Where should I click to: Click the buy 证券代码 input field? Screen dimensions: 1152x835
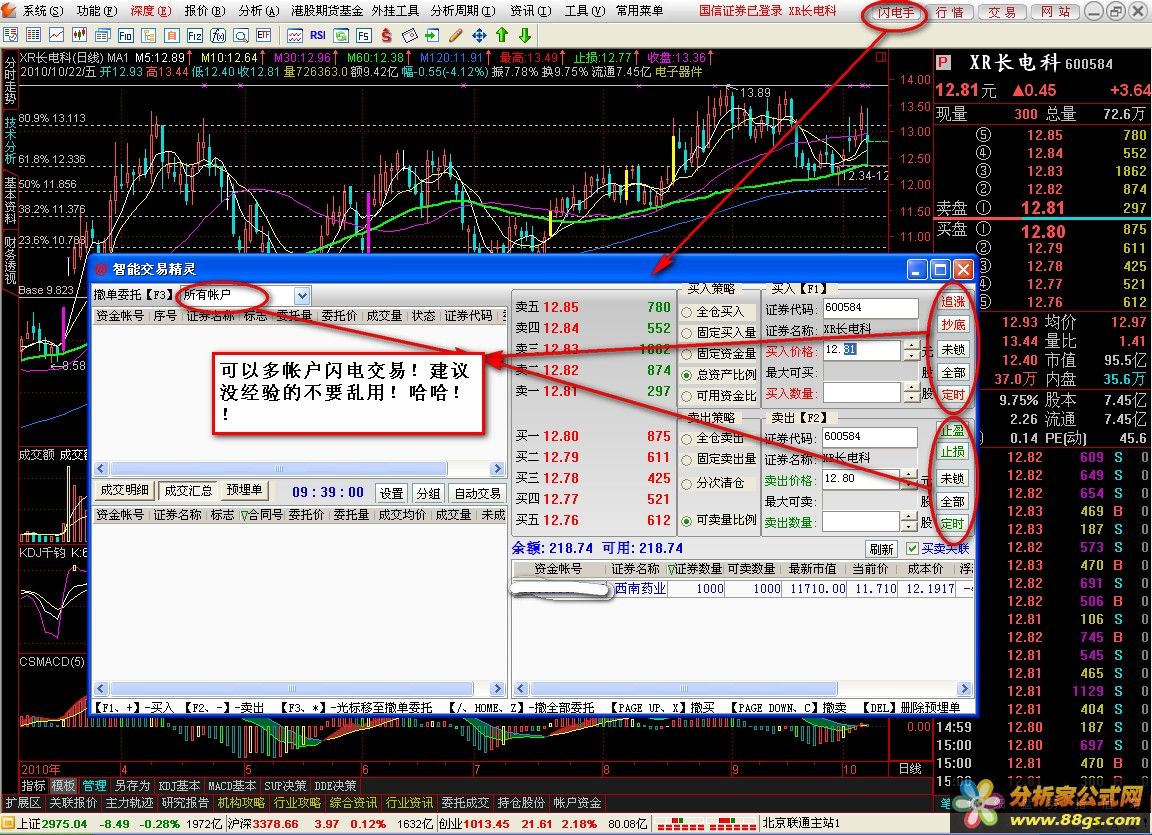coord(870,308)
